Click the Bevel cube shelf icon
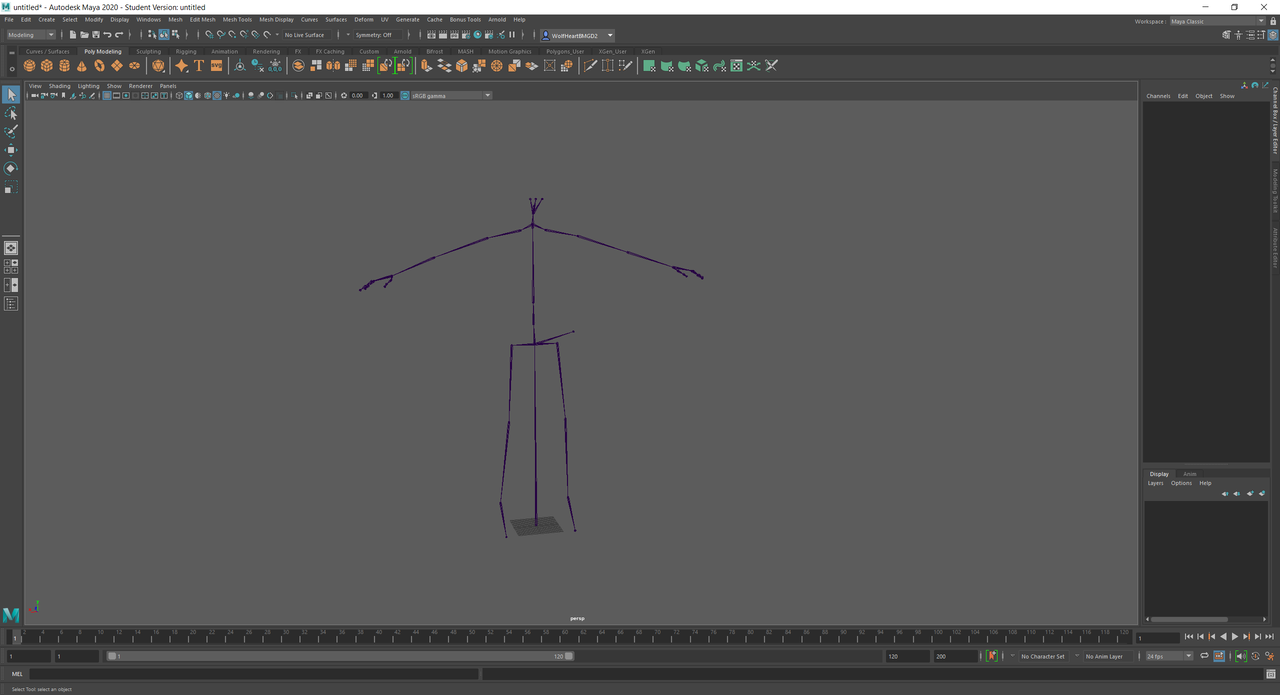 tap(461, 66)
